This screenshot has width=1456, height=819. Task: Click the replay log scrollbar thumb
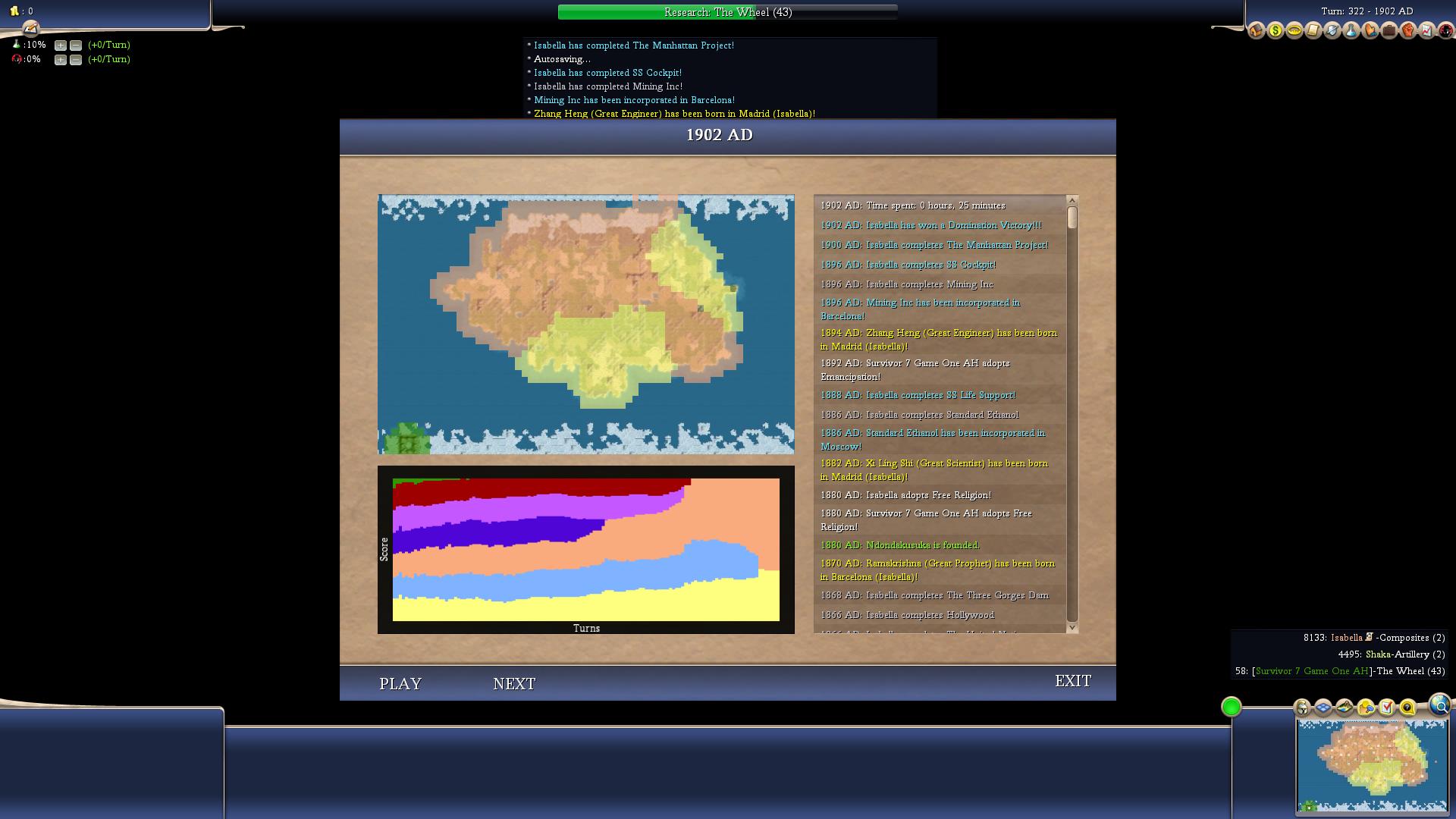(1072, 218)
